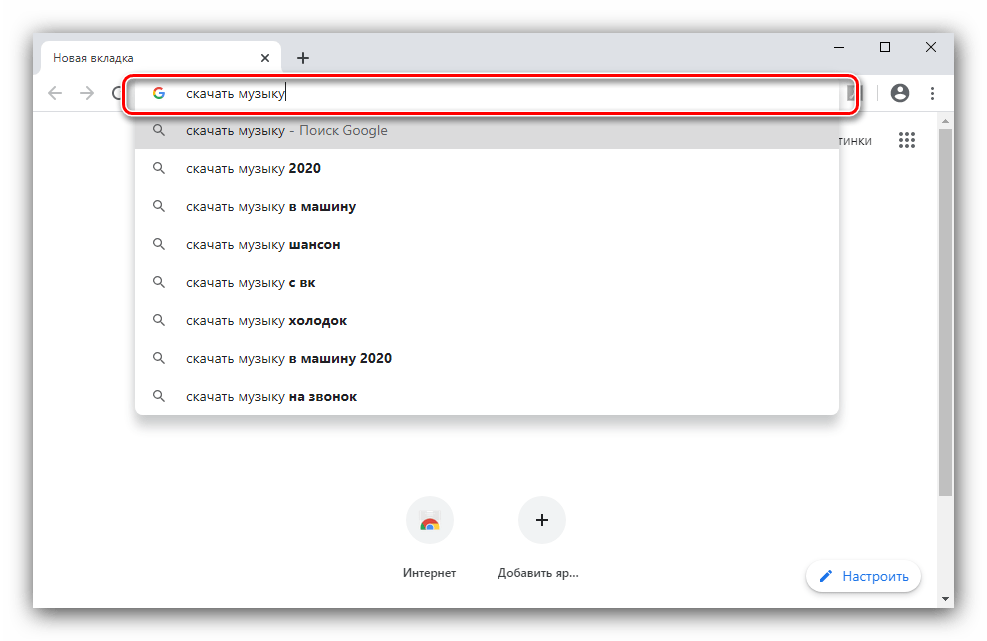This screenshot has width=987, height=641.
Task: Click the 'Настроить' customize button
Action: coord(863,576)
